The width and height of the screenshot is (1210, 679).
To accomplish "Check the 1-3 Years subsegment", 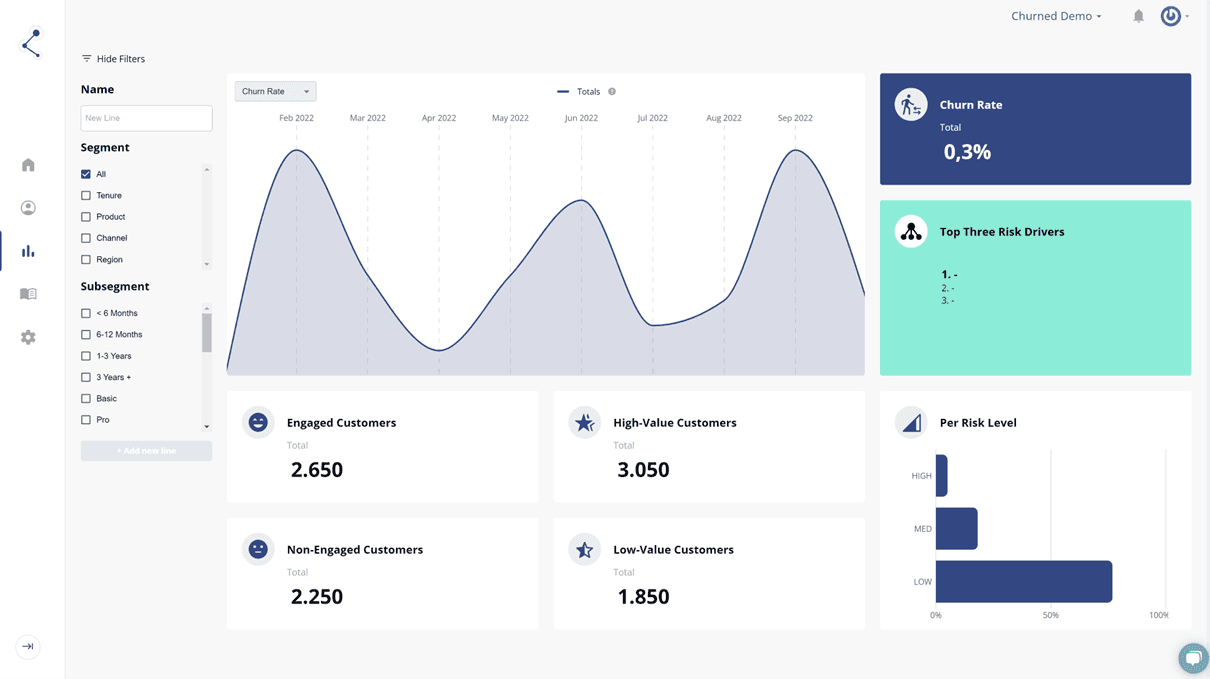I will [86, 356].
